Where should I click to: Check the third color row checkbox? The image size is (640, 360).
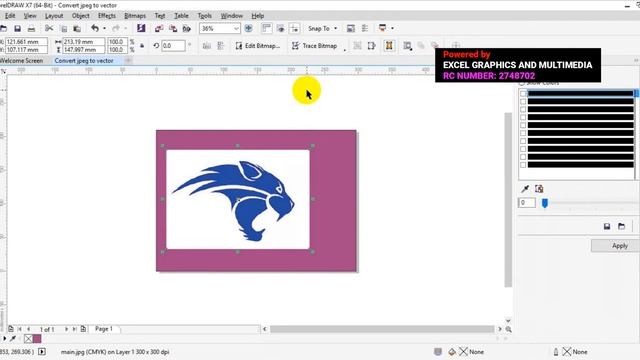click(523, 109)
